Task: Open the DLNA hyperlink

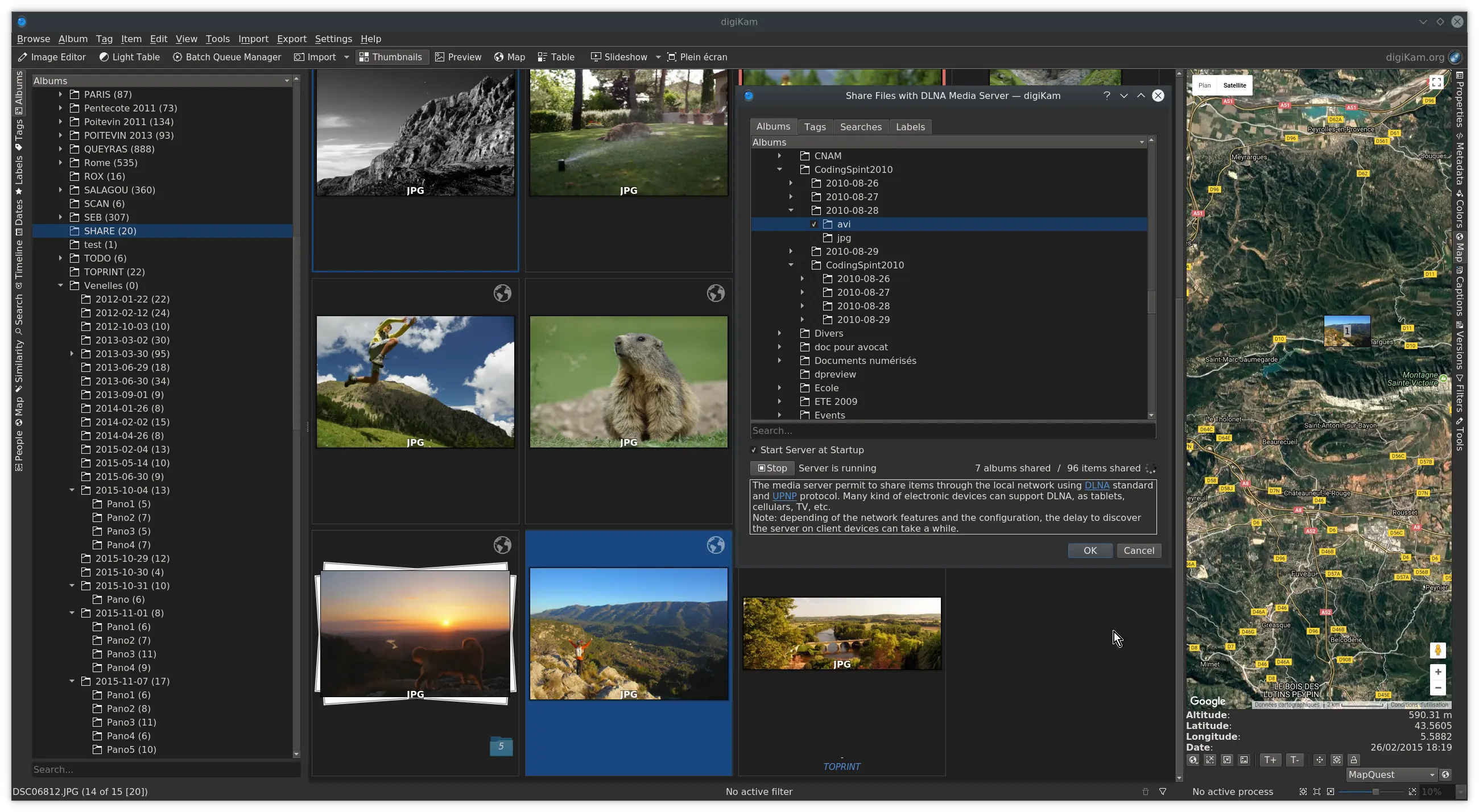Action: [x=1096, y=486]
